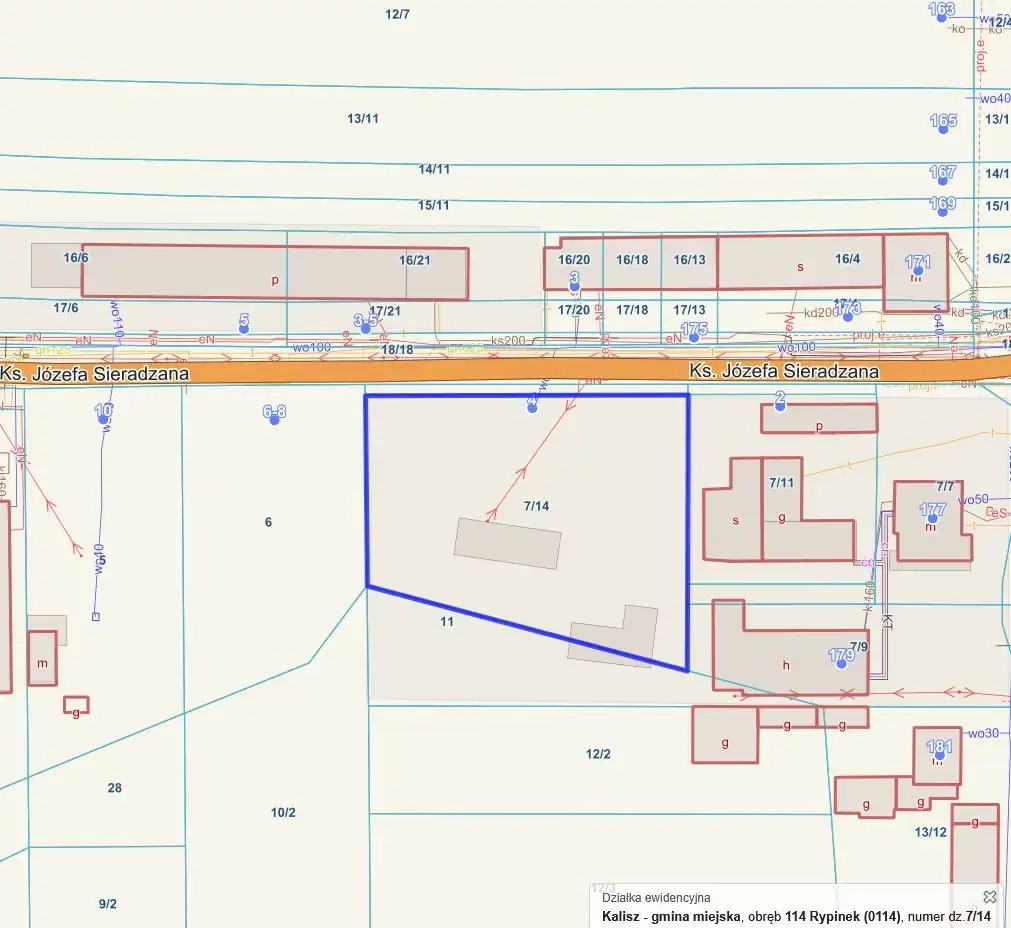
Task: Select parcel label 16/21
Action: pyautogui.click(x=415, y=261)
